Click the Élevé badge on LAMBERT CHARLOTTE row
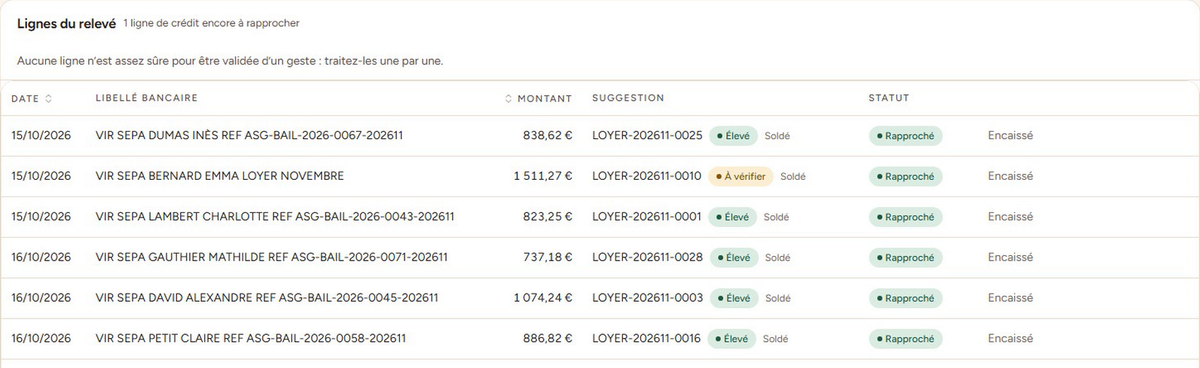 733,216
